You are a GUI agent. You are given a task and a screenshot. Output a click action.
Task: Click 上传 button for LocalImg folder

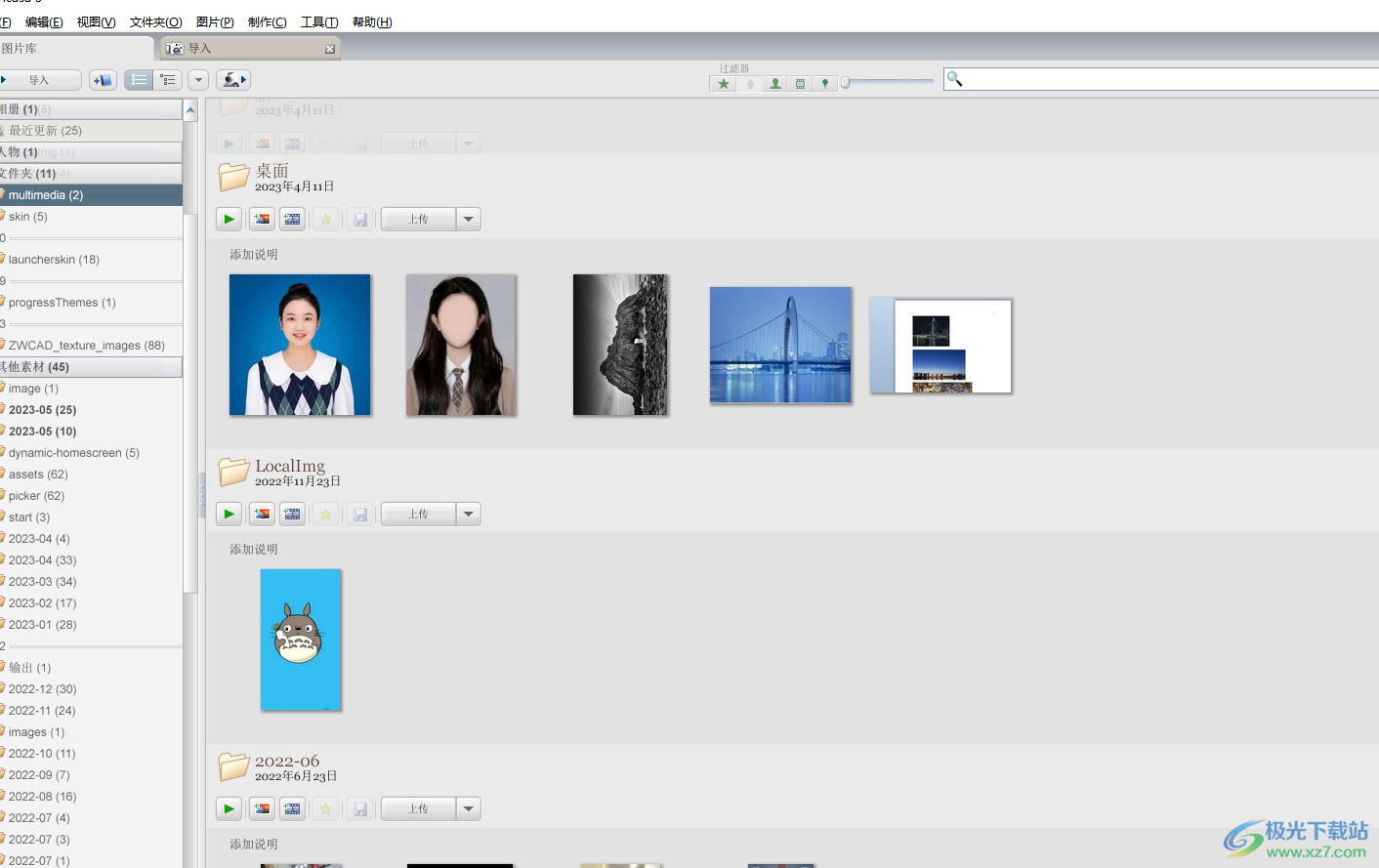pyautogui.click(x=418, y=515)
